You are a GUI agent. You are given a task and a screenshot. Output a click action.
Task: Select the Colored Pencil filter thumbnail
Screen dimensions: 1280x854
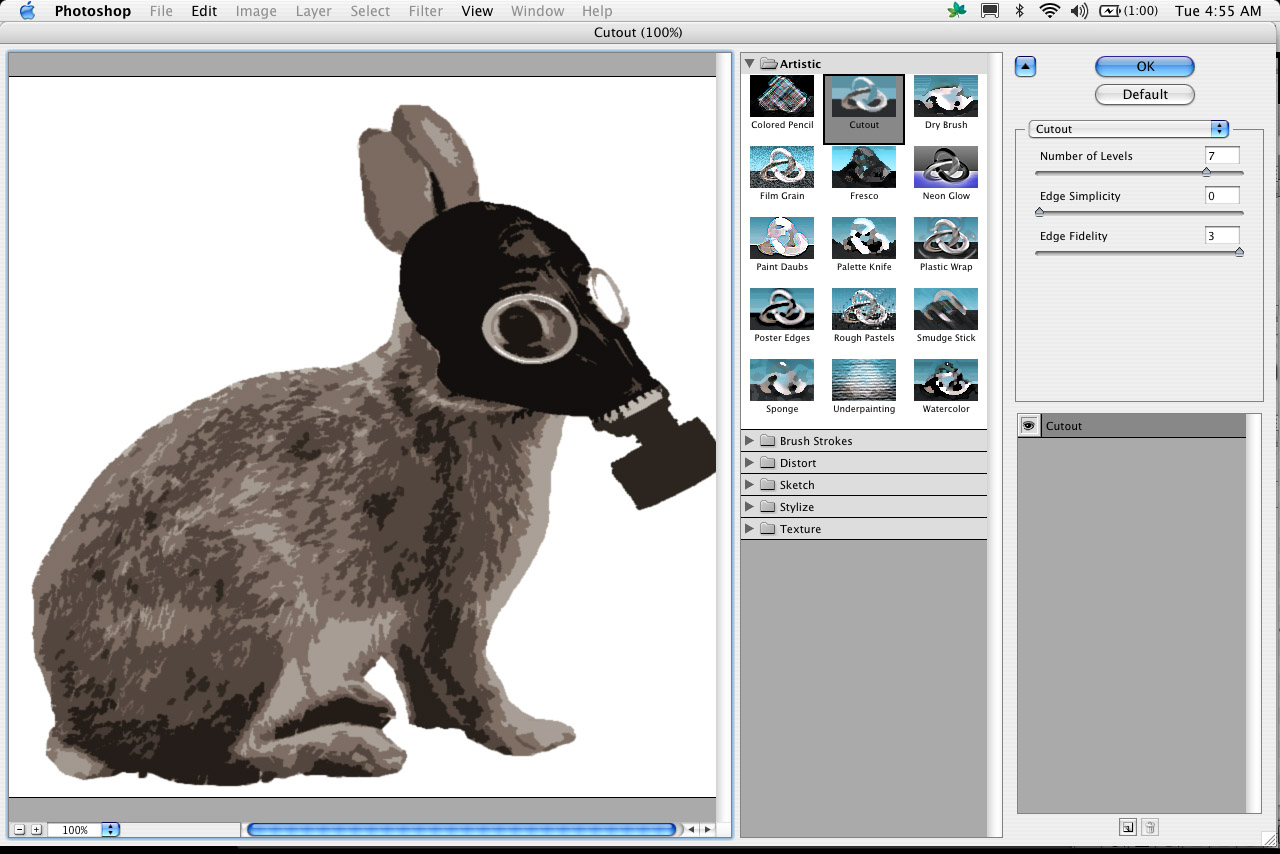tap(782, 96)
